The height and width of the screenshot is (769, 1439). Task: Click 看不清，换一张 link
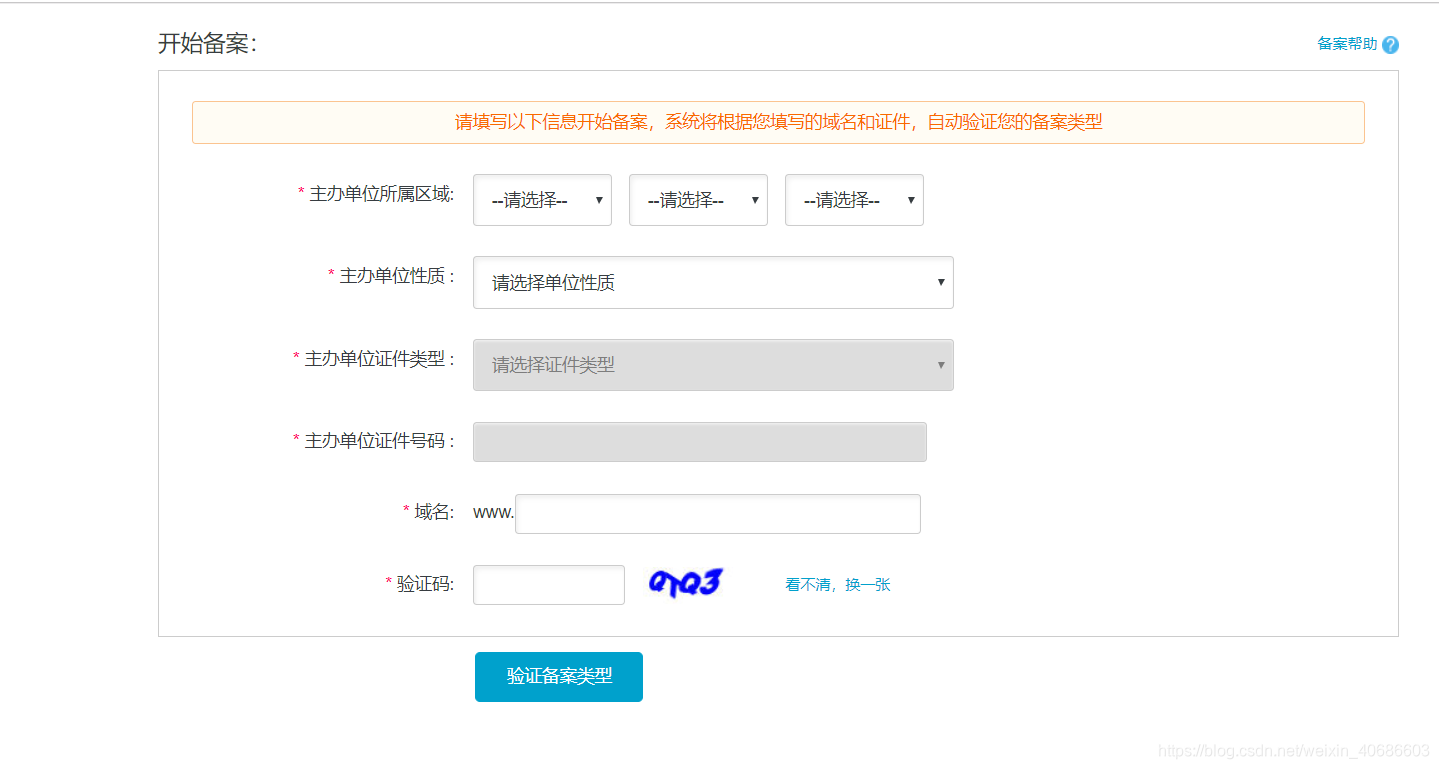point(837,585)
